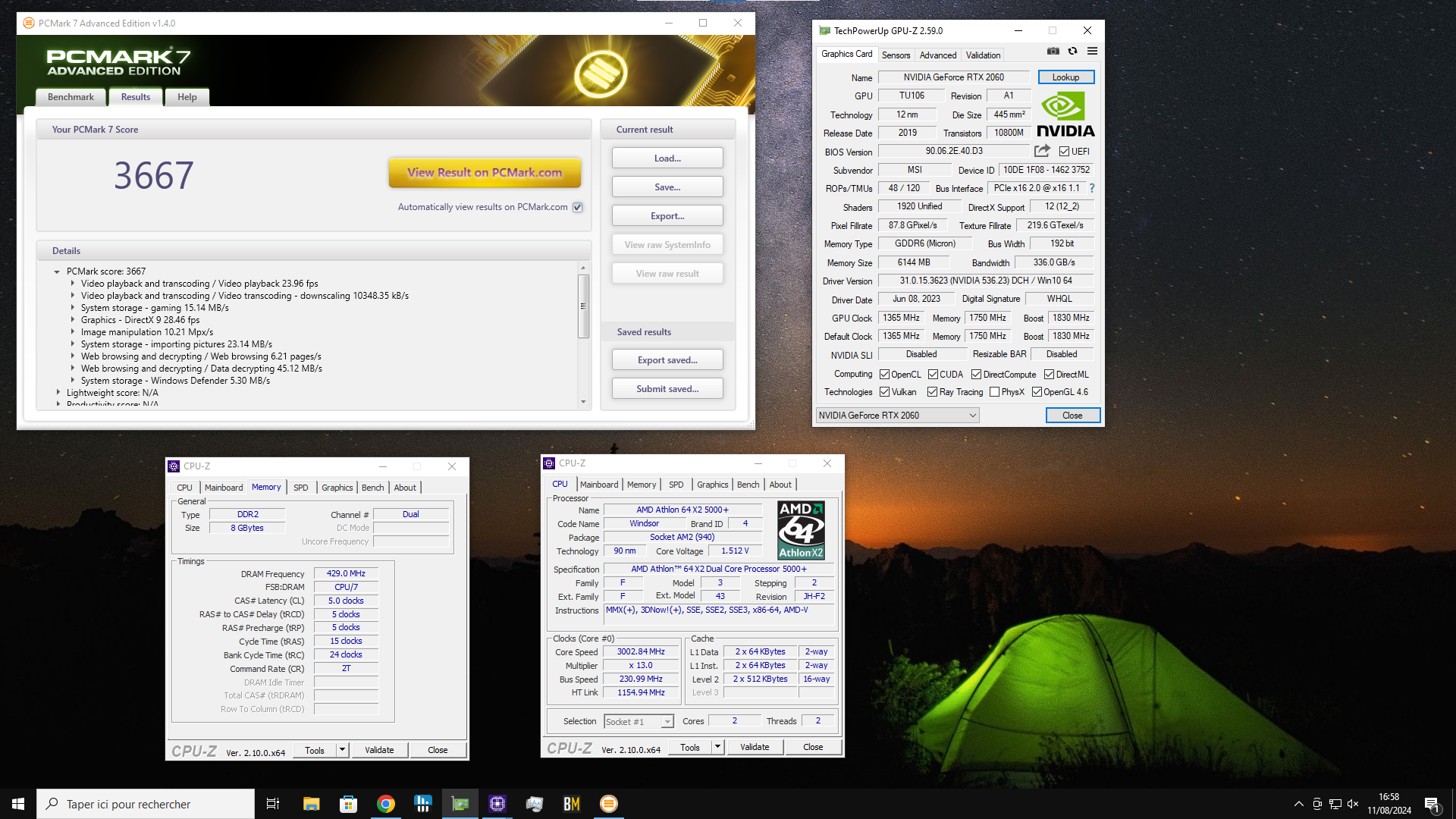
Task: Open Task View from the taskbar
Action: (x=273, y=804)
